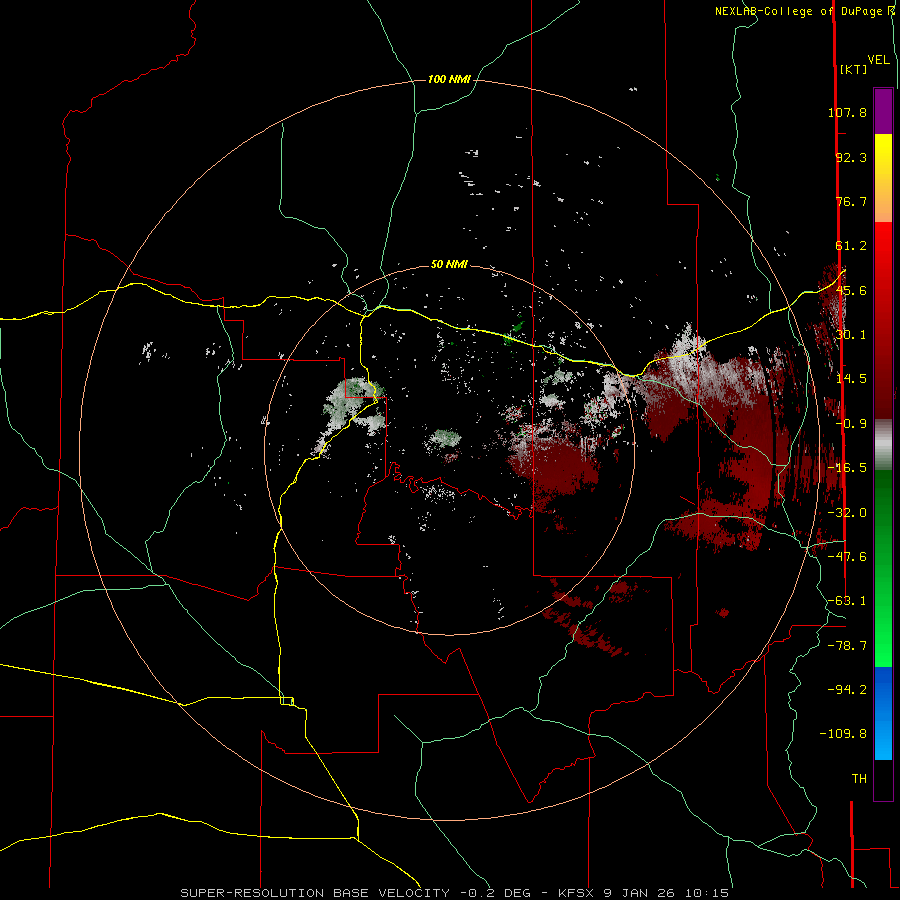Click the gray near-zero color bar segment
The image size is (900, 900).
click(883, 443)
